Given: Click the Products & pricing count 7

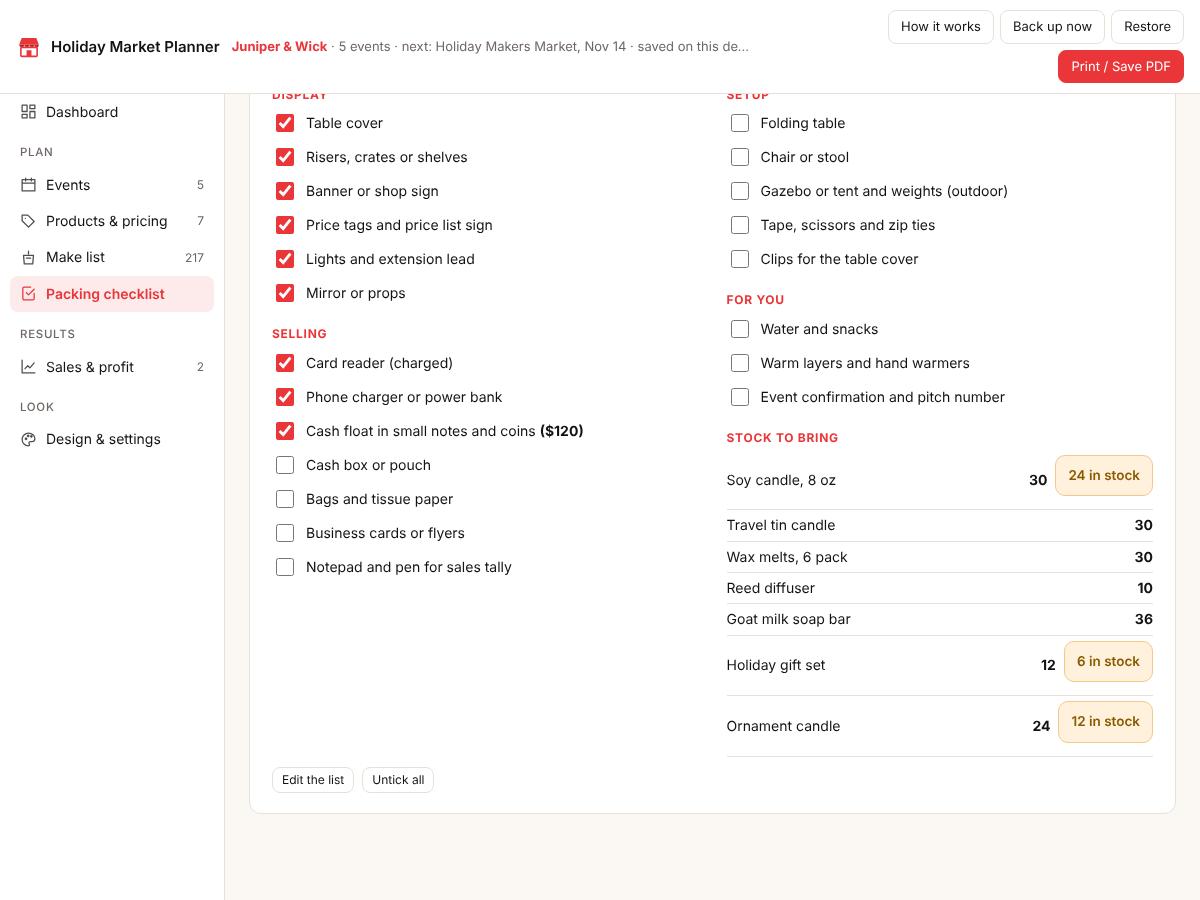Looking at the screenshot, I should pos(200,221).
